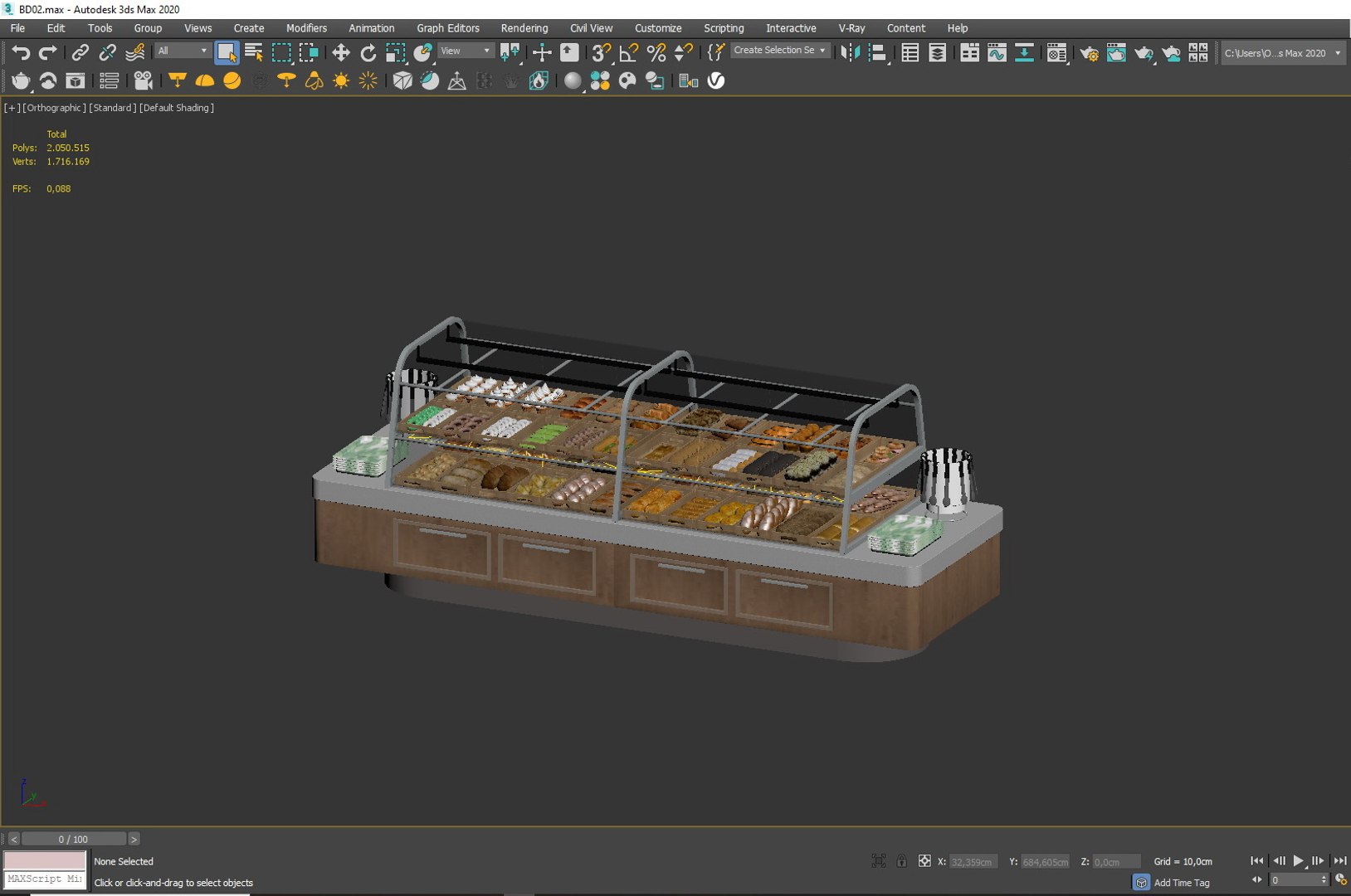Open Select by Name list icon
The width and height of the screenshot is (1351, 896).
click(254, 53)
